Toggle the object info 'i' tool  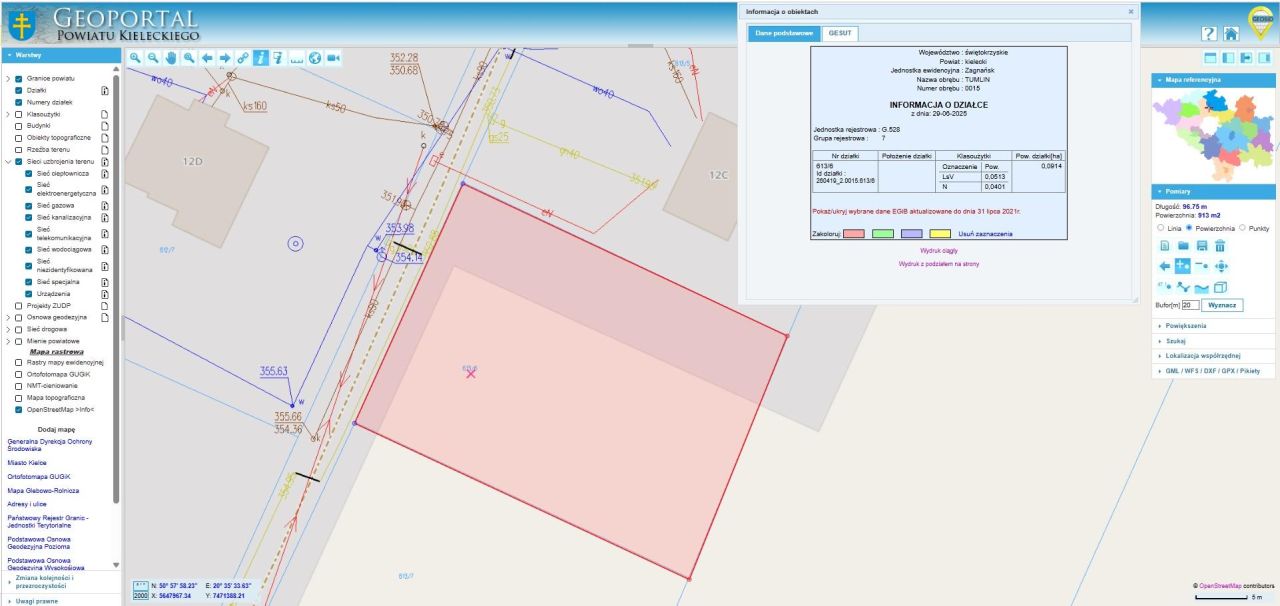(260, 58)
